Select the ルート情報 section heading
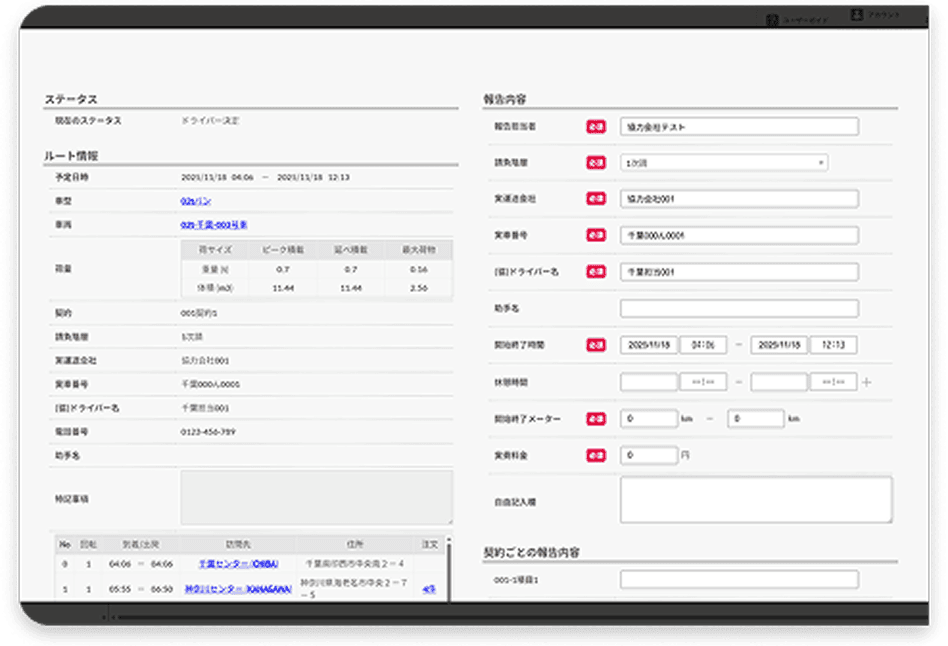The image size is (948, 646). (71, 155)
